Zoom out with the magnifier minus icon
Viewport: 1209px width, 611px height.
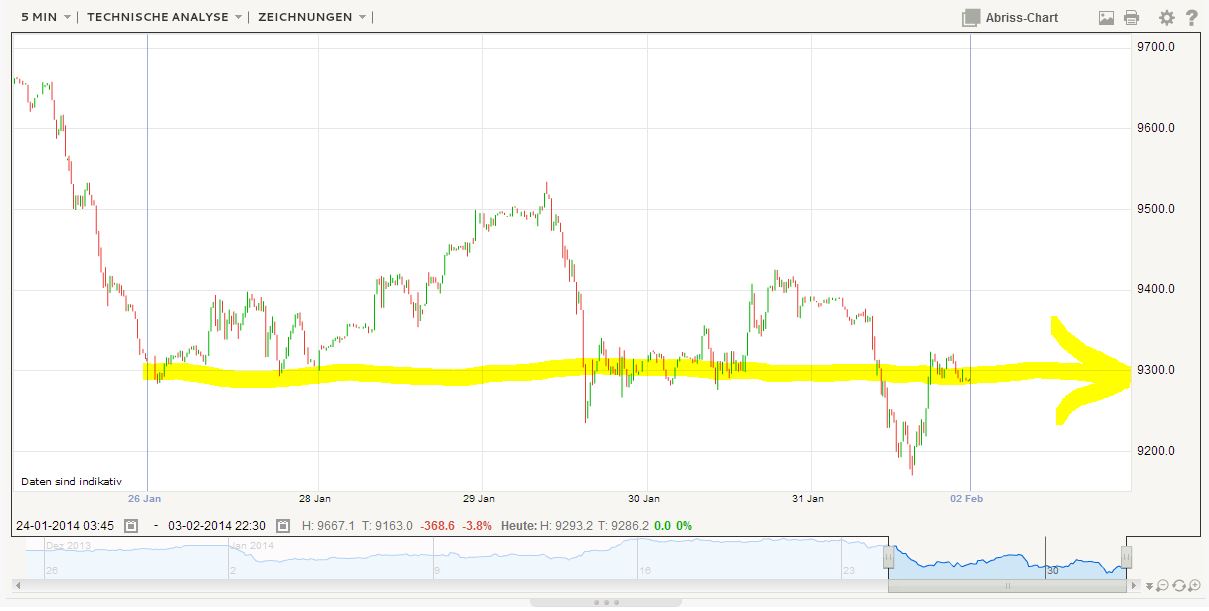pos(1162,585)
